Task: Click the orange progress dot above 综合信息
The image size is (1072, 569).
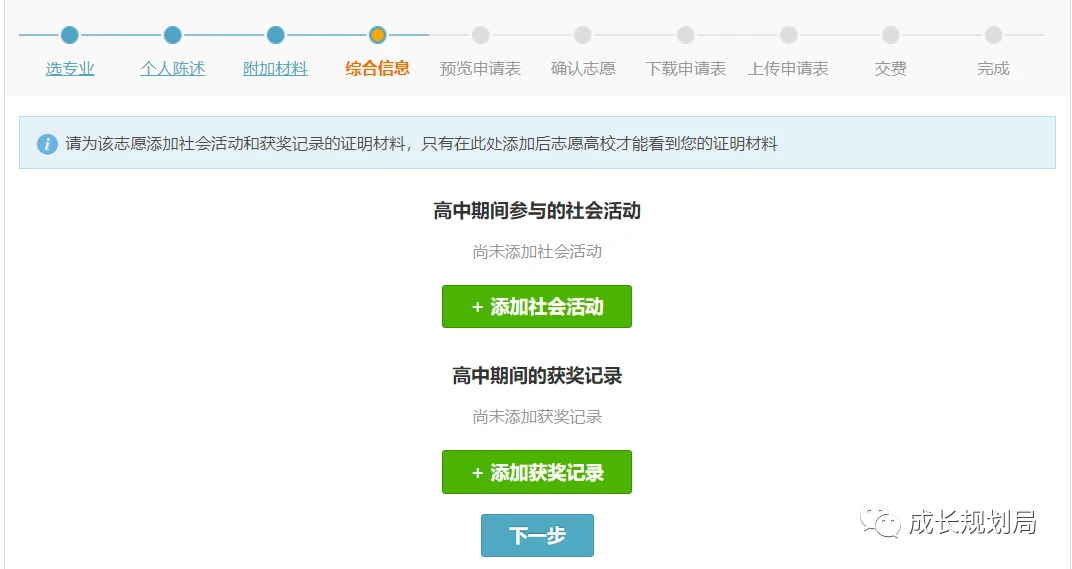Action: tap(377, 35)
